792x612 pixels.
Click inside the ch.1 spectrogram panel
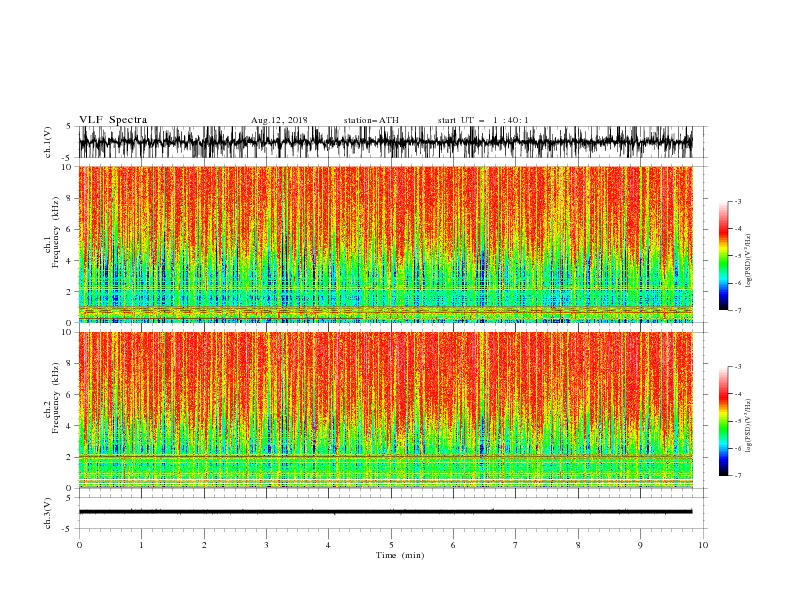tap(385, 244)
